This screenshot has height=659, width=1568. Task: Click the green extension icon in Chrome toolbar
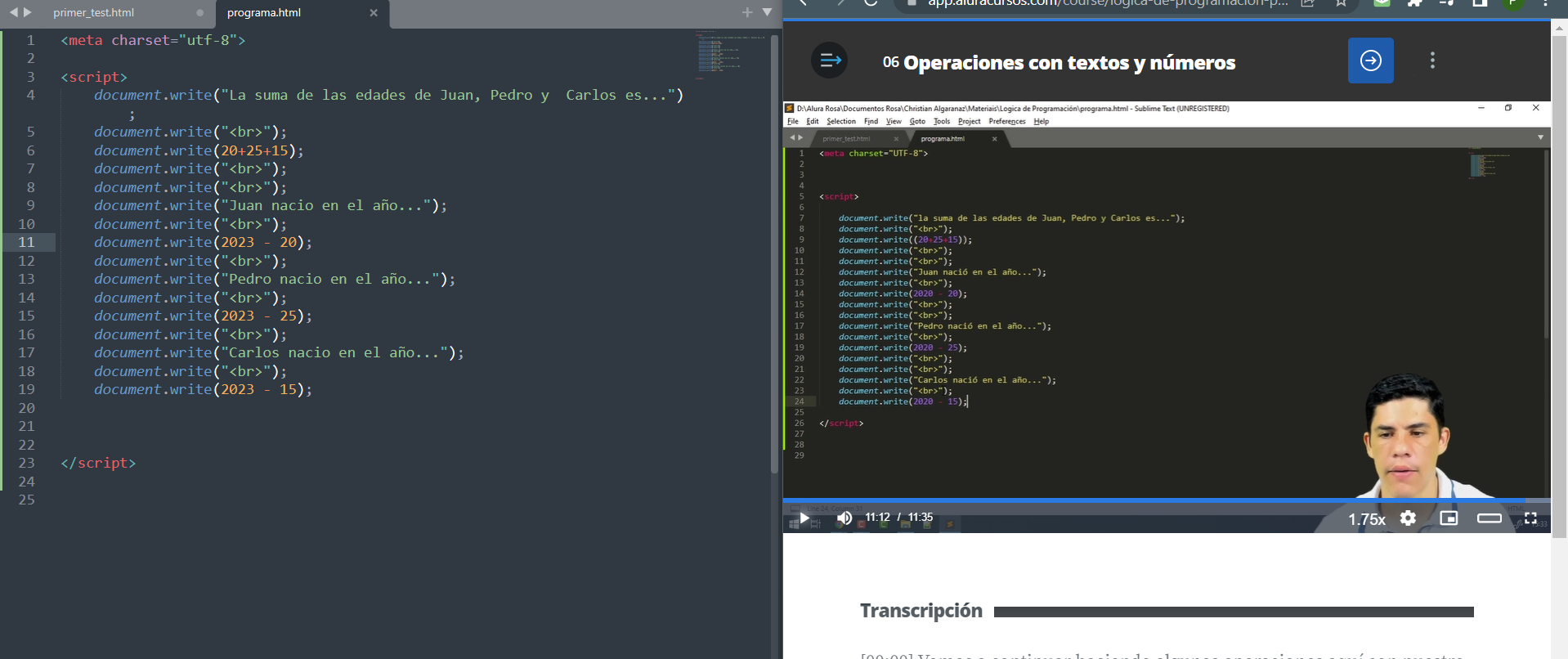(1382, 3)
